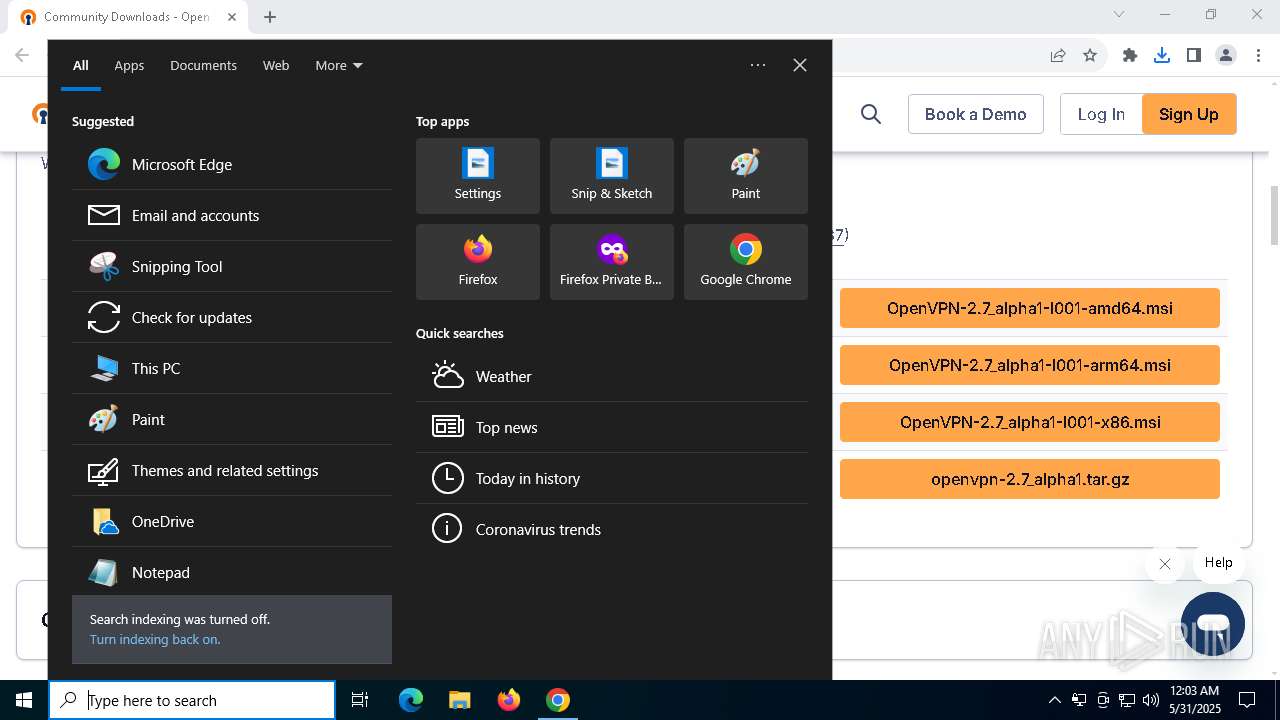This screenshot has height=720, width=1280.
Task: Click the orange Sign Up button
Action: pos(1189,114)
